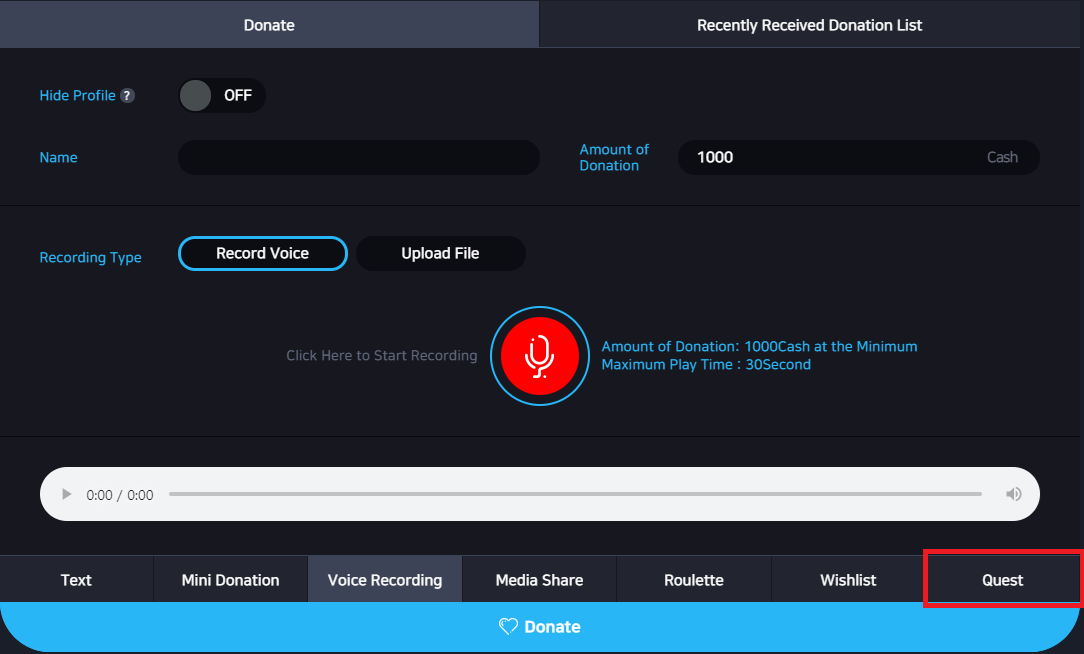Select the Voice Recording tab
The width and height of the screenshot is (1084, 654).
tap(384, 579)
